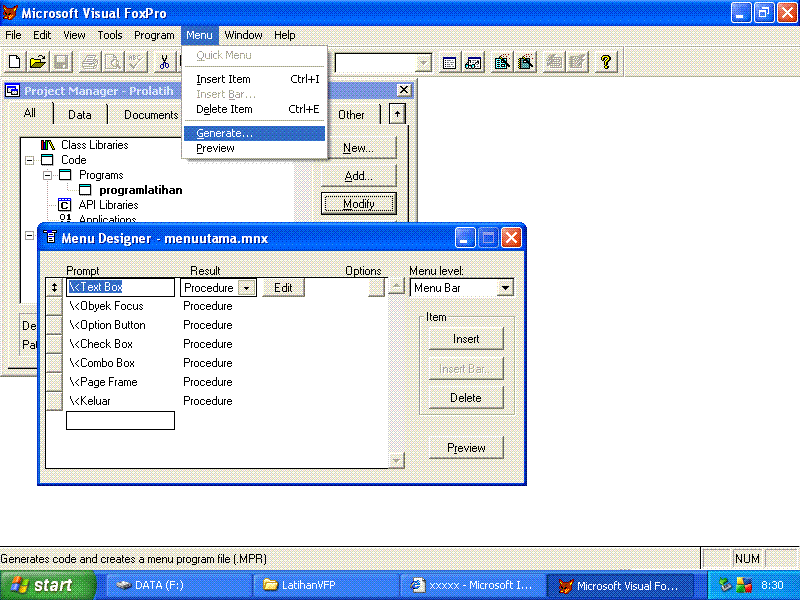Image resolution: width=800 pixels, height=600 pixels.
Task: Click the Windows start button
Action: click(48, 585)
